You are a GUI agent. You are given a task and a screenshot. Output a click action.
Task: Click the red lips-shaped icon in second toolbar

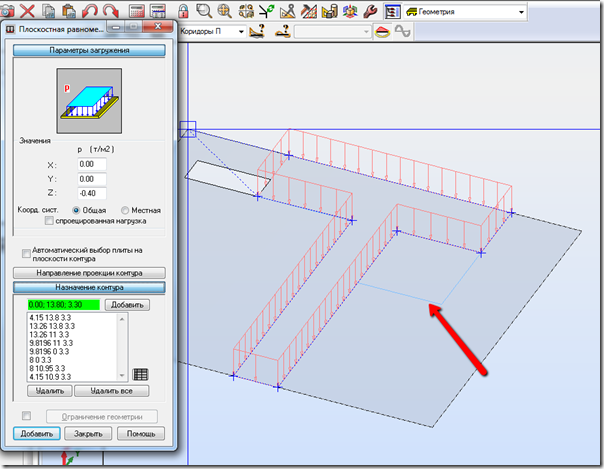(383, 32)
